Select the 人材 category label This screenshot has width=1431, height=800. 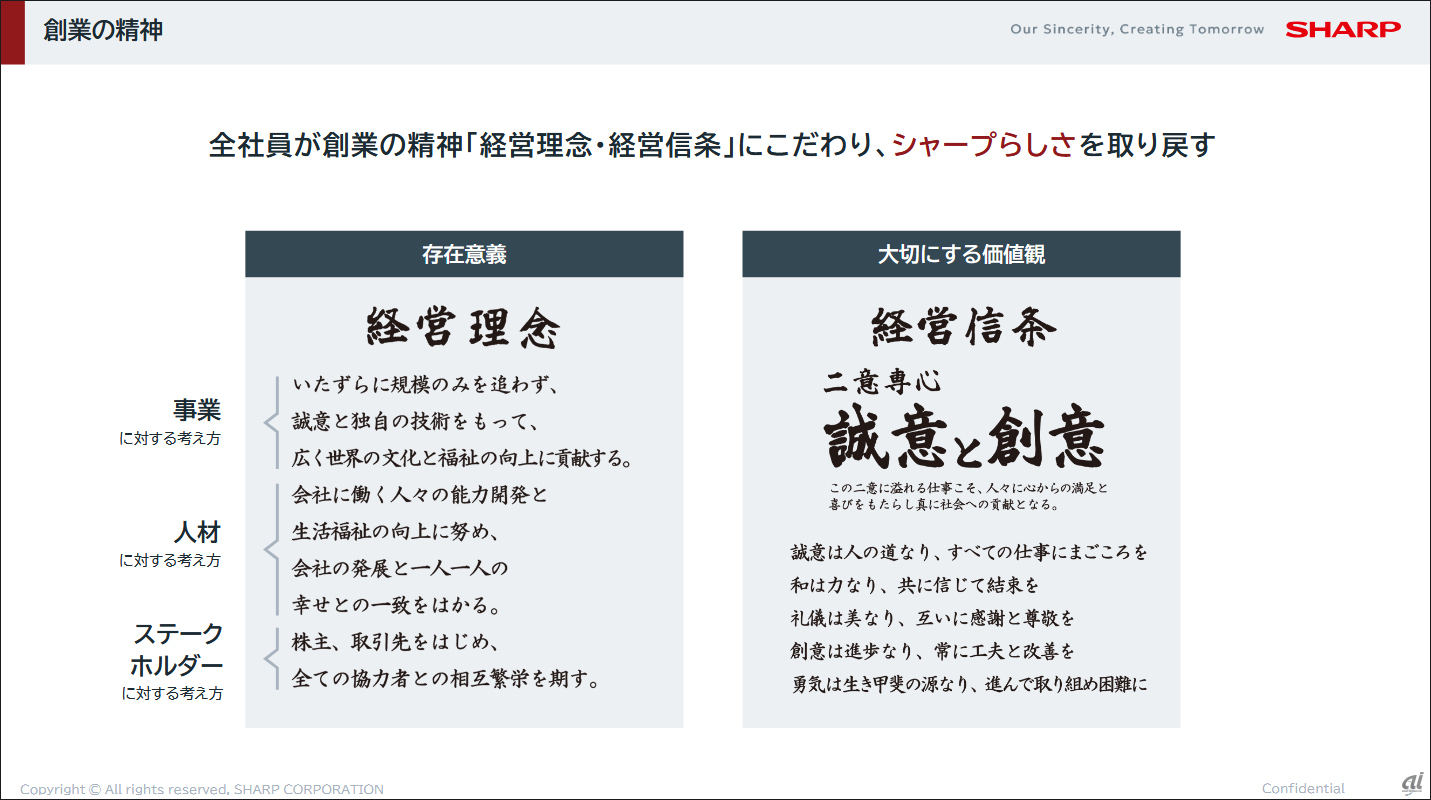(x=196, y=533)
